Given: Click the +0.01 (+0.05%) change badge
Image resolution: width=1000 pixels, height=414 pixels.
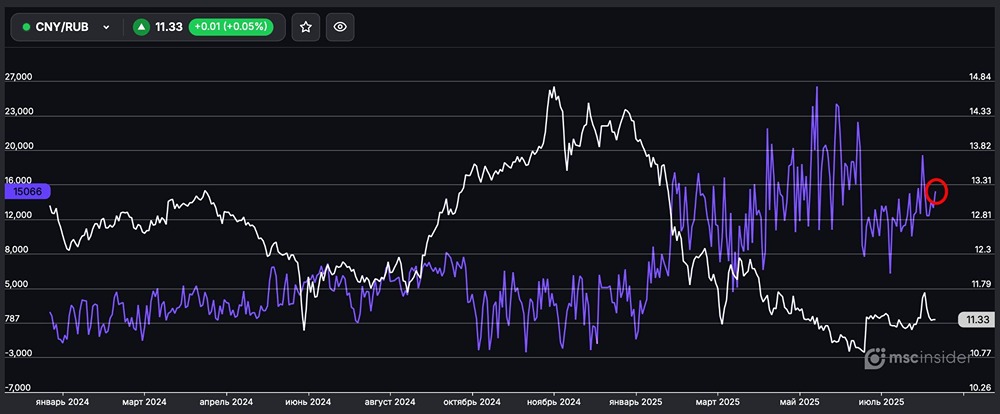Looking at the screenshot, I should click(229, 27).
